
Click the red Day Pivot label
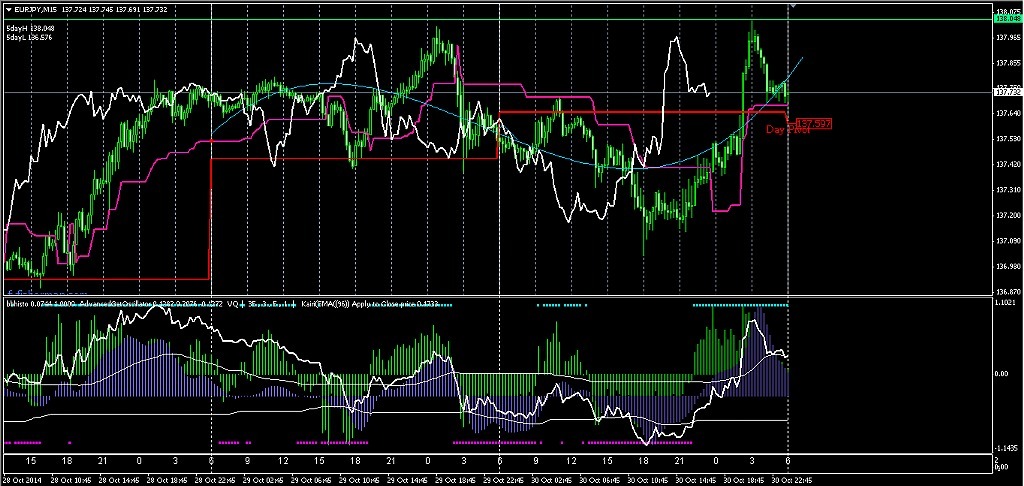788,130
